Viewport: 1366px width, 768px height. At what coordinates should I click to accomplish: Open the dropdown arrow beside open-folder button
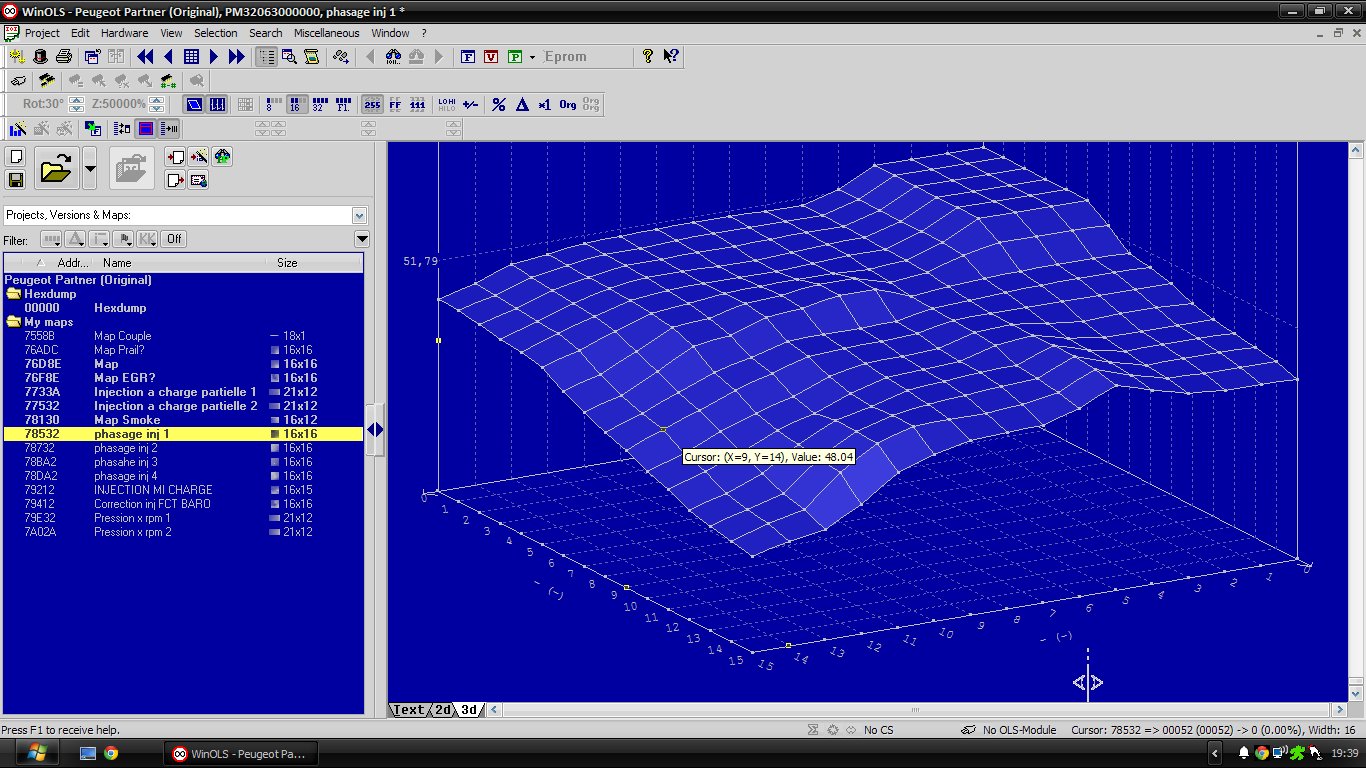pyautogui.click(x=90, y=169)
